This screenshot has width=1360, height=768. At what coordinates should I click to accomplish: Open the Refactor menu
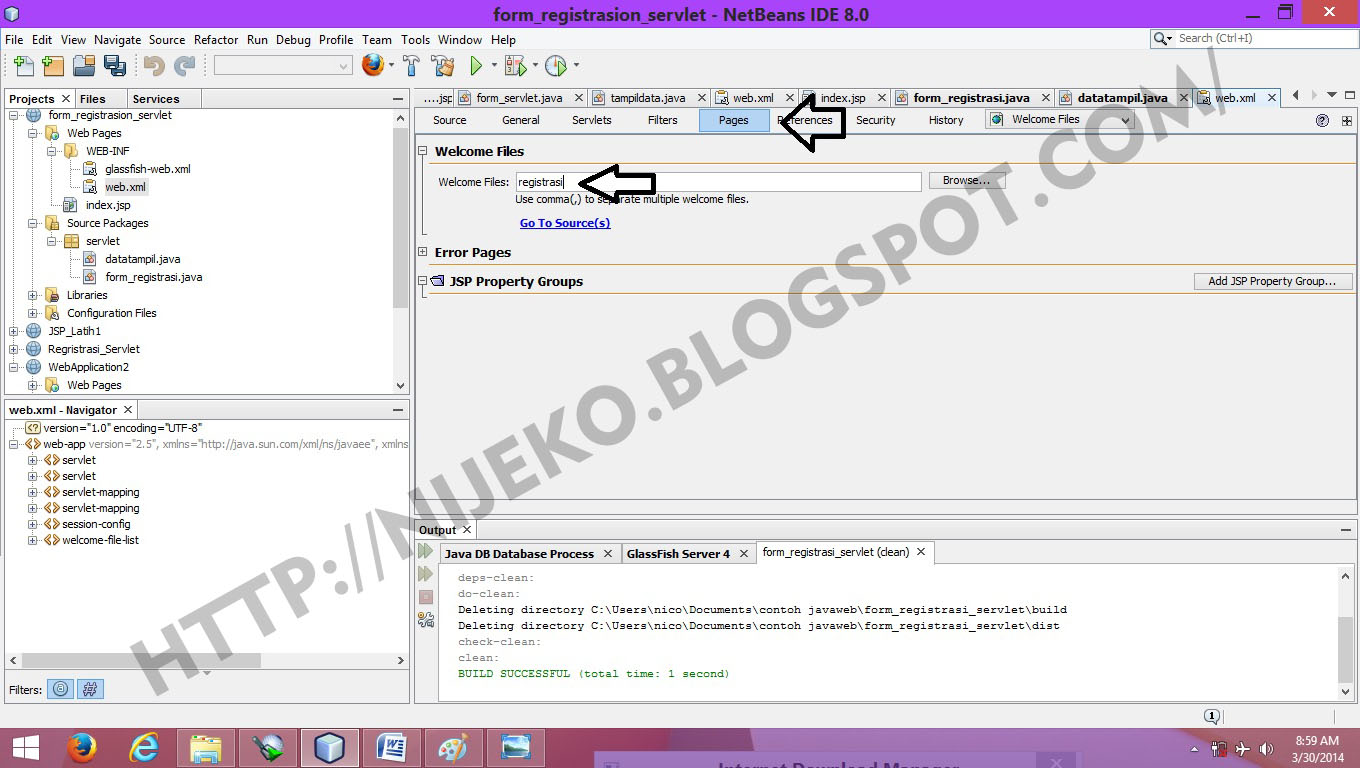point(216,40)
